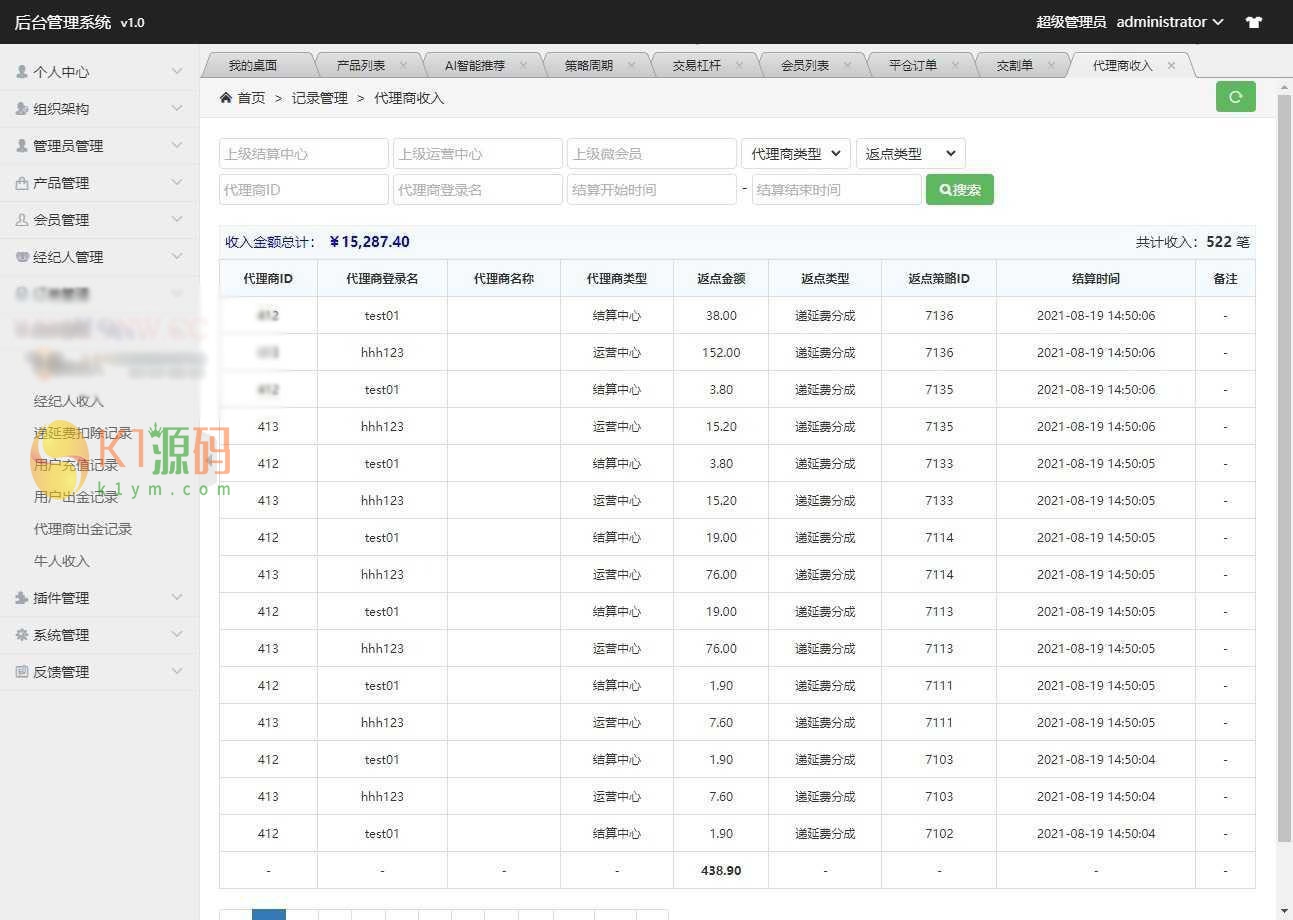Screen dimensions: 1293x920
Task: Open the theme skin icon top right
Action: [1253, 21]
